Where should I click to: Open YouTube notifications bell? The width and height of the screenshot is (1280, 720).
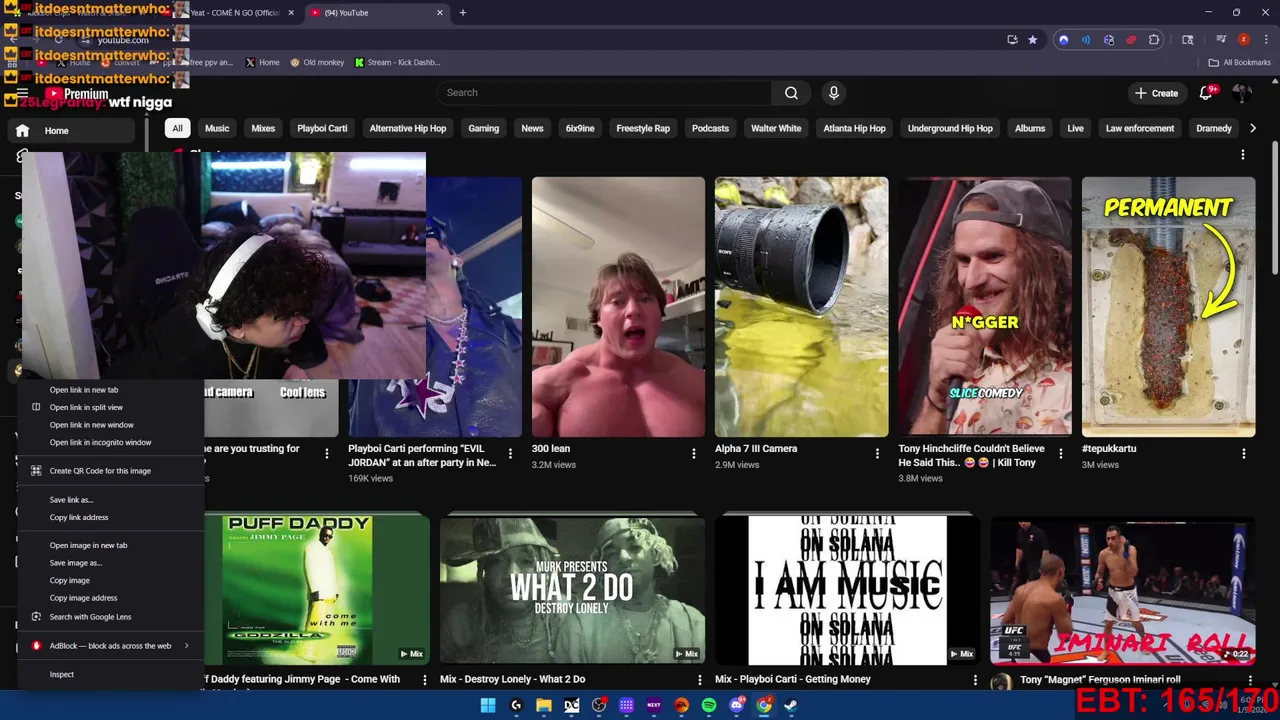point(1207,92)
